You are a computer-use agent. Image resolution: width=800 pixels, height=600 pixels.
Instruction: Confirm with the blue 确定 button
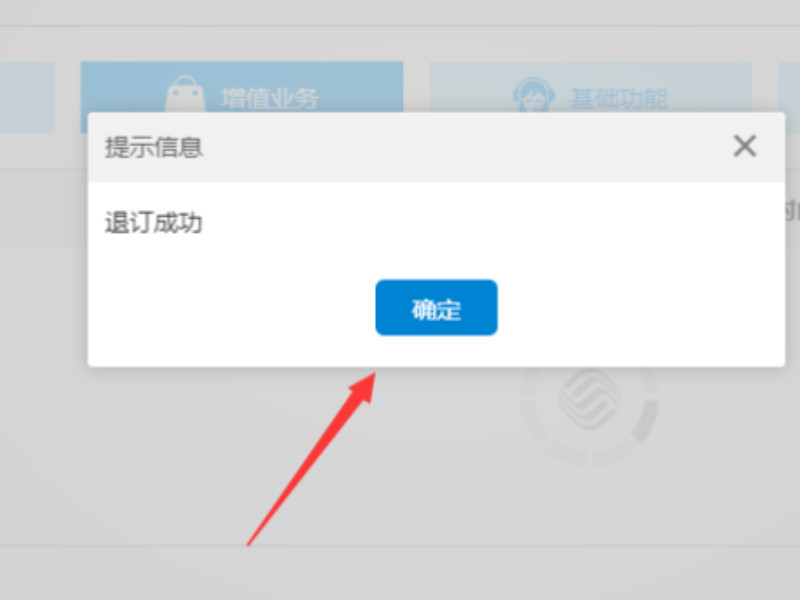pyautogui.click(x=436, y=308)
